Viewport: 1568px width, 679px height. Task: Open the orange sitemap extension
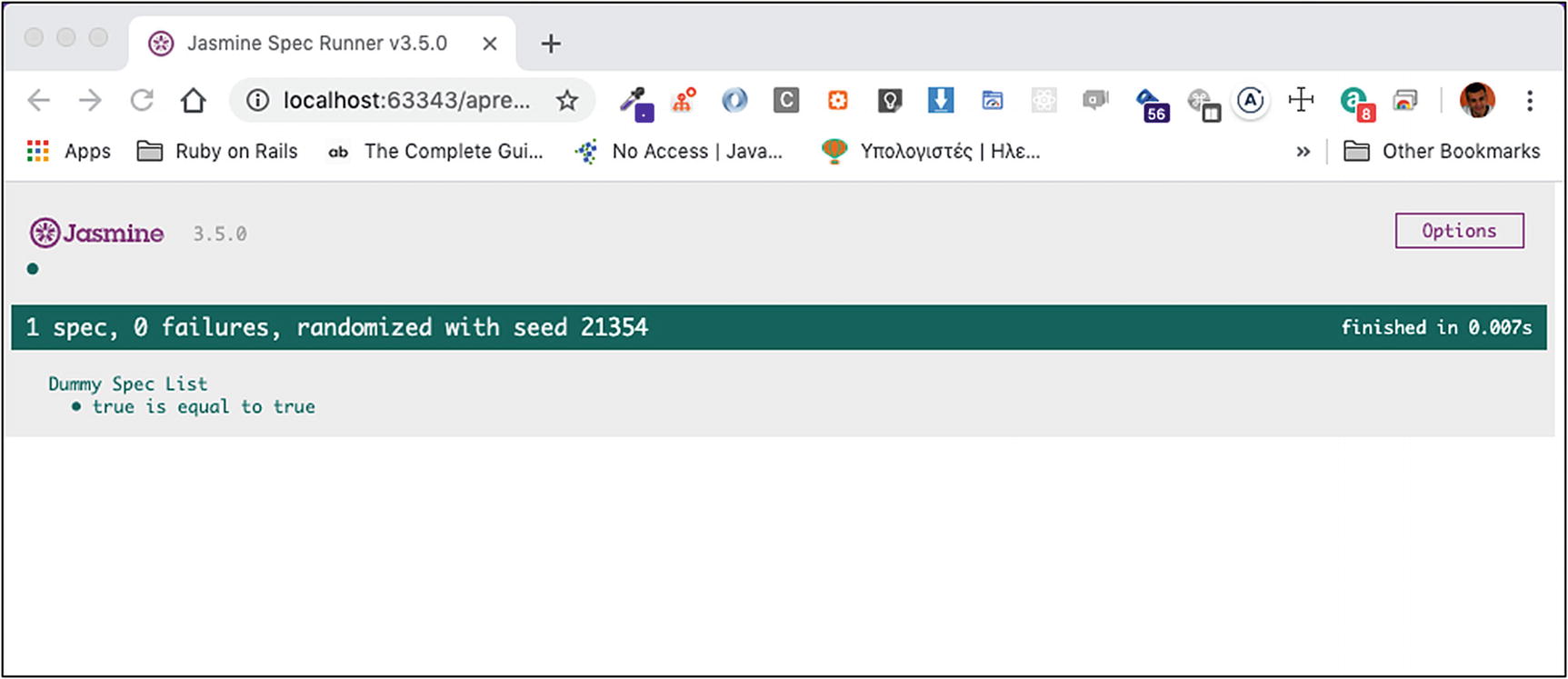coord(684,100)
